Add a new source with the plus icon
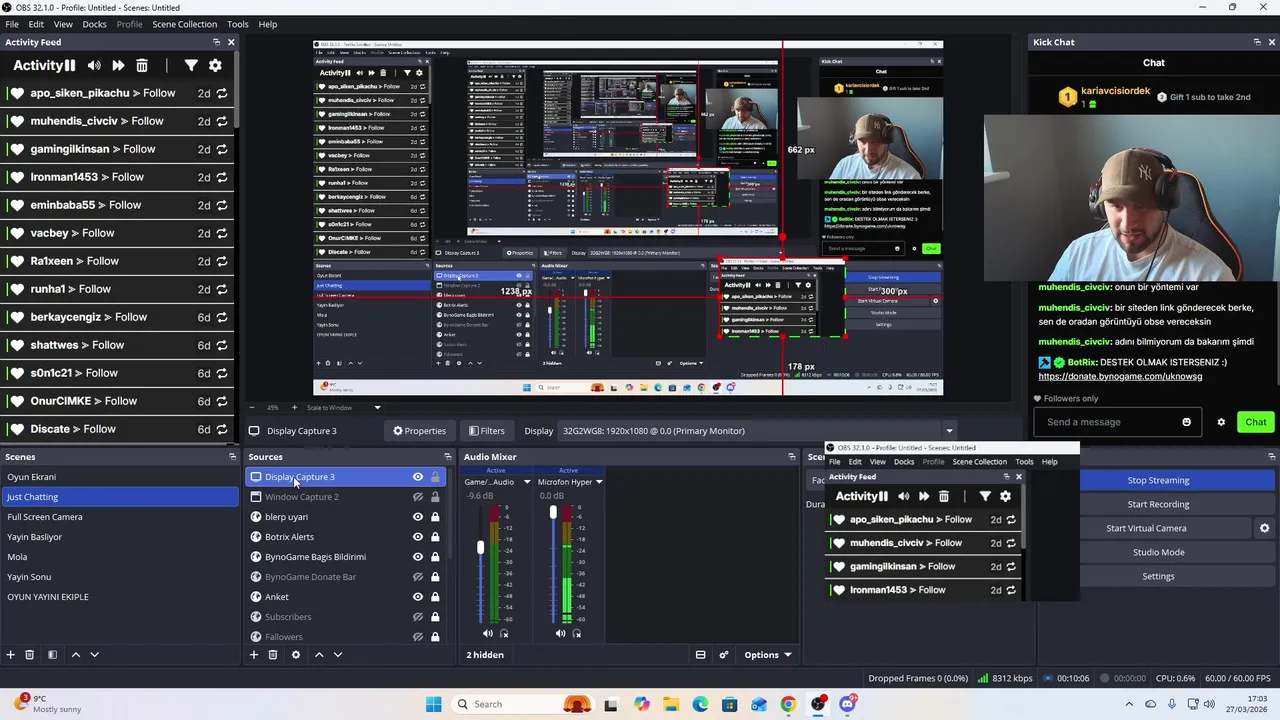Screen dimensions: 1280x720 [254, 655]
